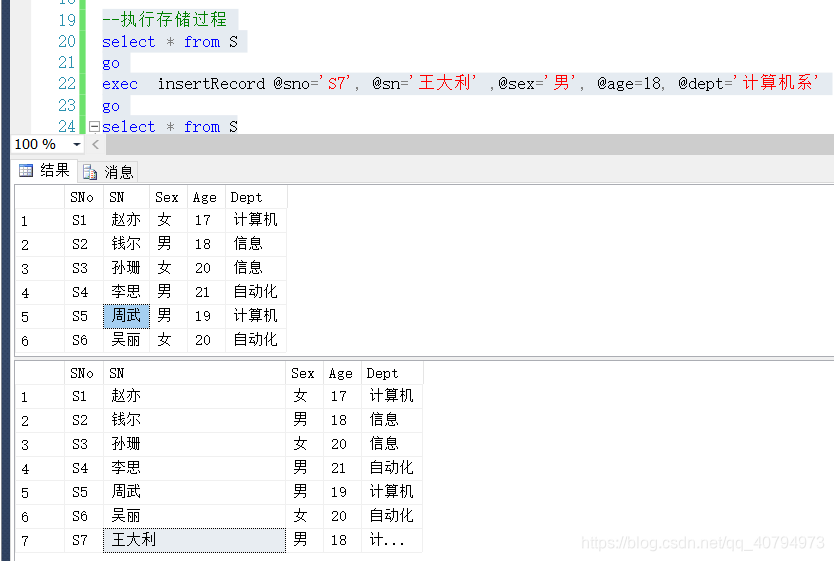Select cell 钱尔 in the first grid
Image resolution: width=834 pixels, height=561 pixels.
127,244
